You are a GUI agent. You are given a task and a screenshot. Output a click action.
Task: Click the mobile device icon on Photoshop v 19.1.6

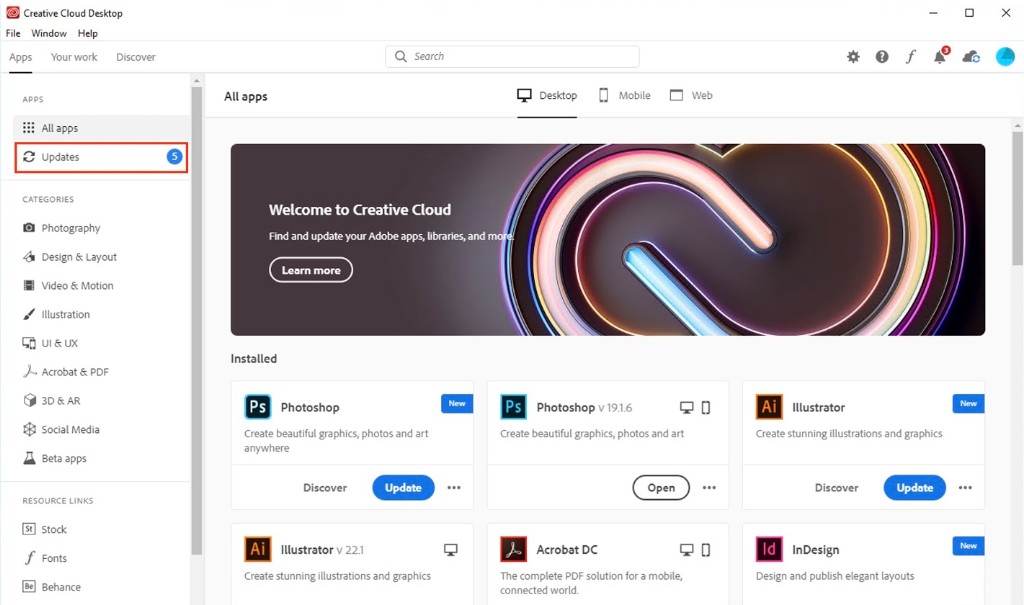click(x=706, y=408)
